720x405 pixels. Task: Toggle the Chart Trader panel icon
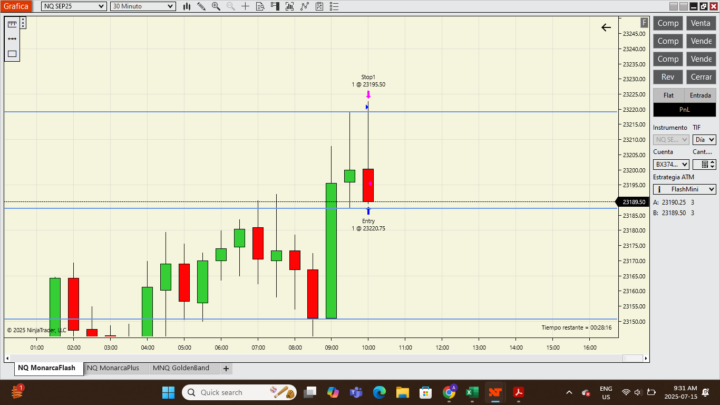tap(275, 6)
